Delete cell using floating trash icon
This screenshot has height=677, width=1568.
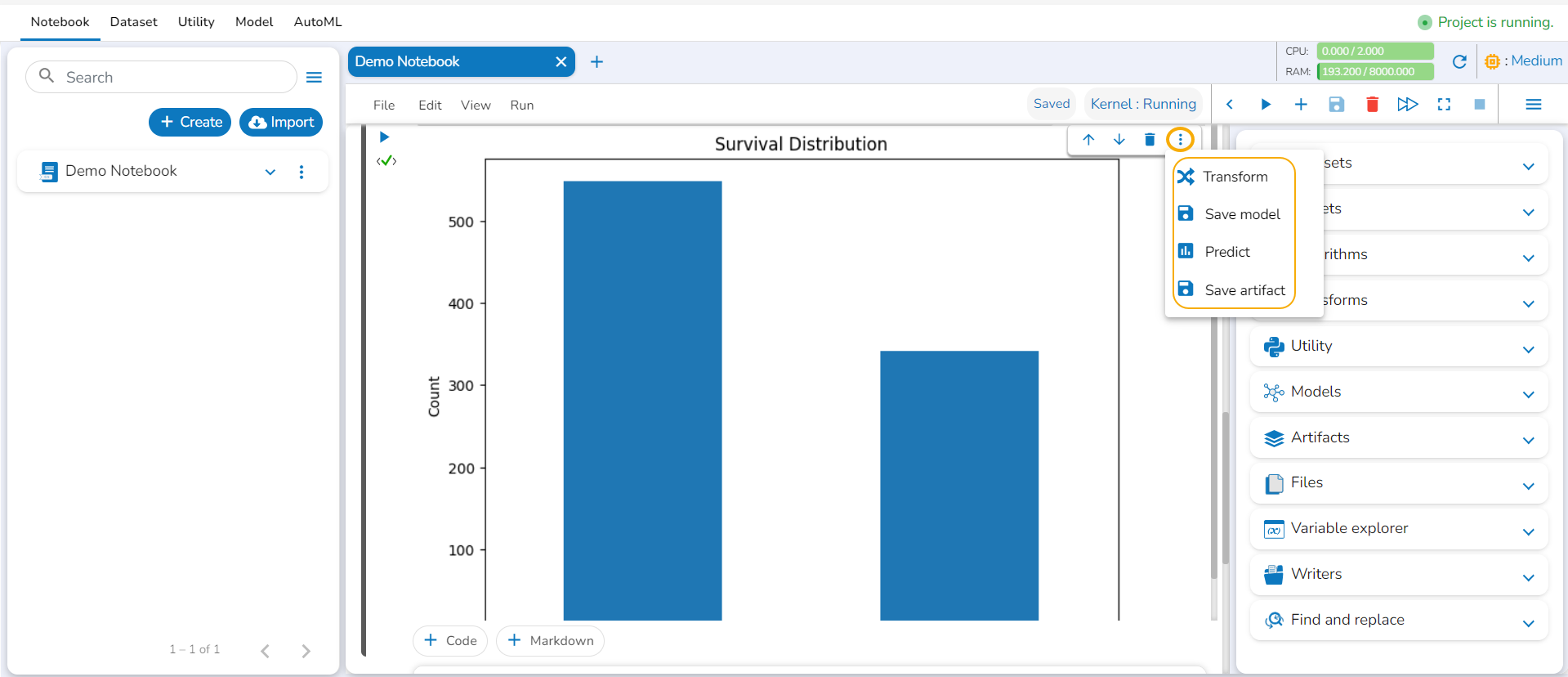[x=1150, y=140]
